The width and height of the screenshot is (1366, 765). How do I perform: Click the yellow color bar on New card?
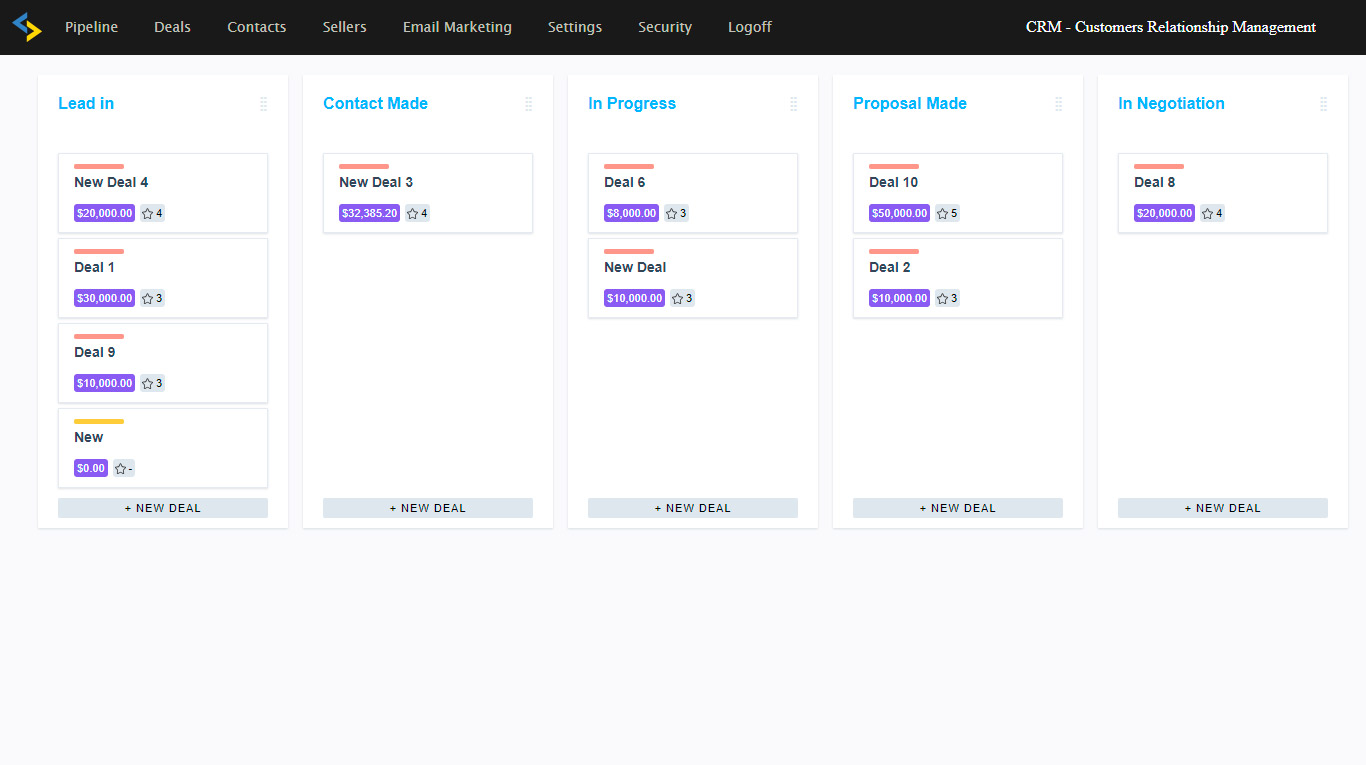(x=99, y=421)
